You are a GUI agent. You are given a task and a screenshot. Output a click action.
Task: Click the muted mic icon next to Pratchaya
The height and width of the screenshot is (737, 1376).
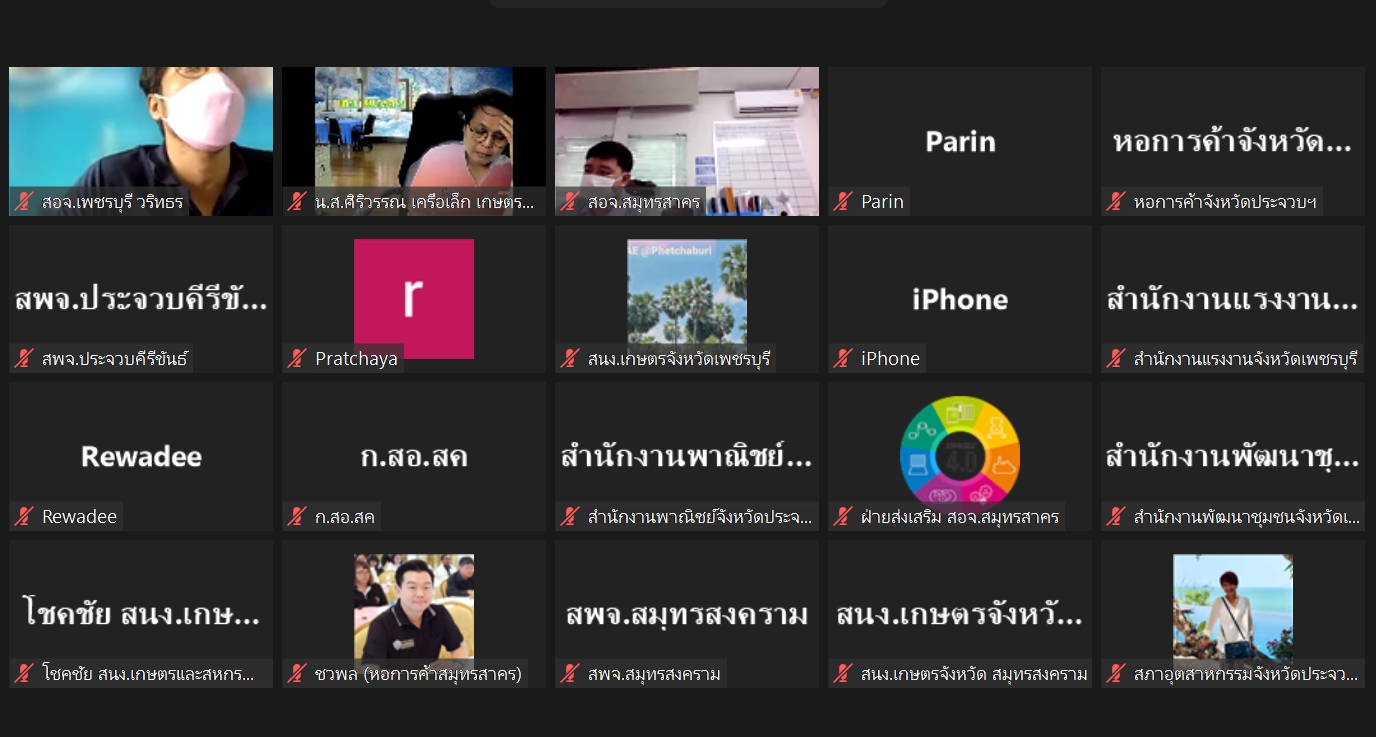[x=297, y=359]
